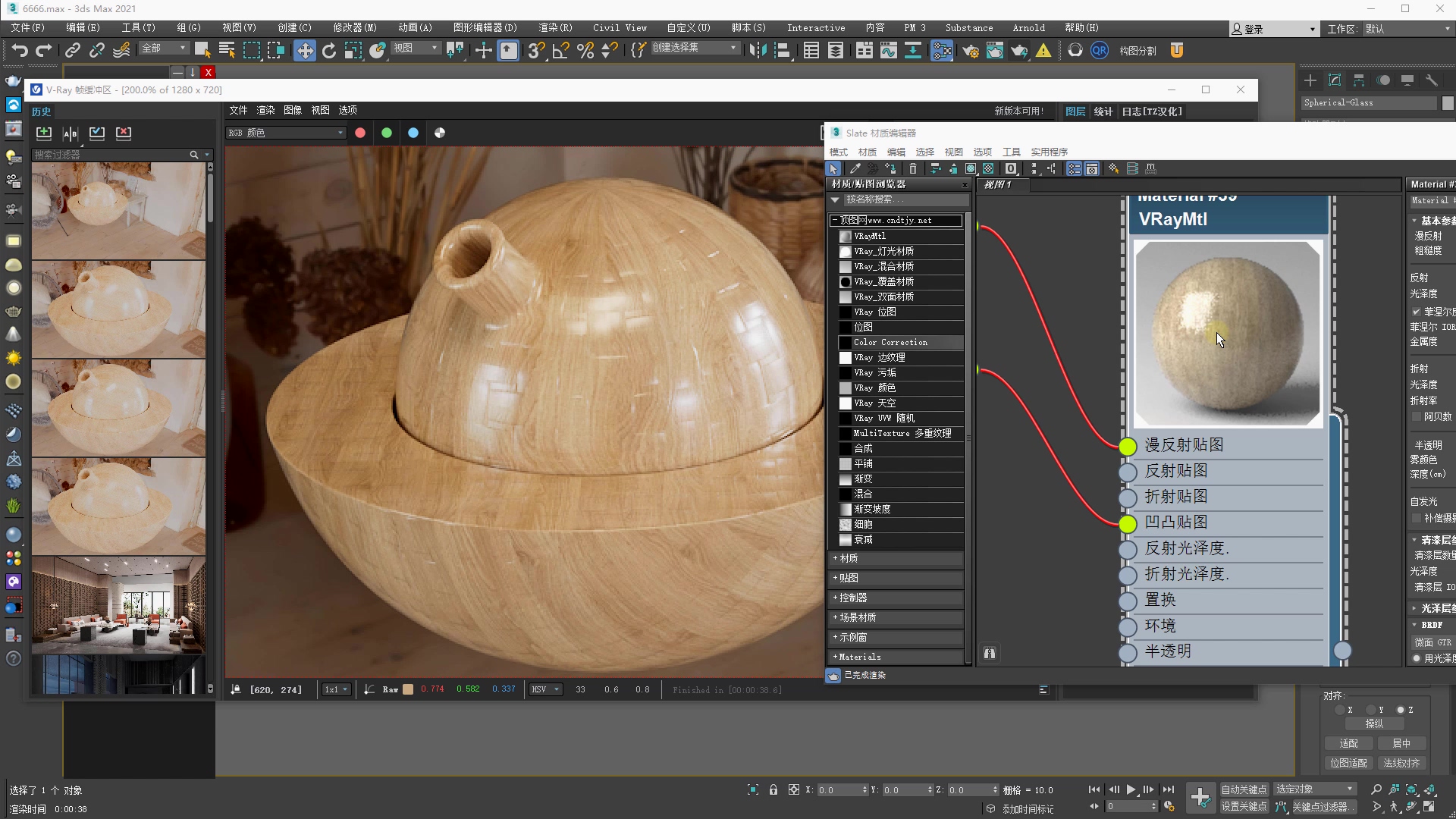Click the 位图适配 button
The height and width of the screenshot is (819, 1456).
(x=1348, y=763)
